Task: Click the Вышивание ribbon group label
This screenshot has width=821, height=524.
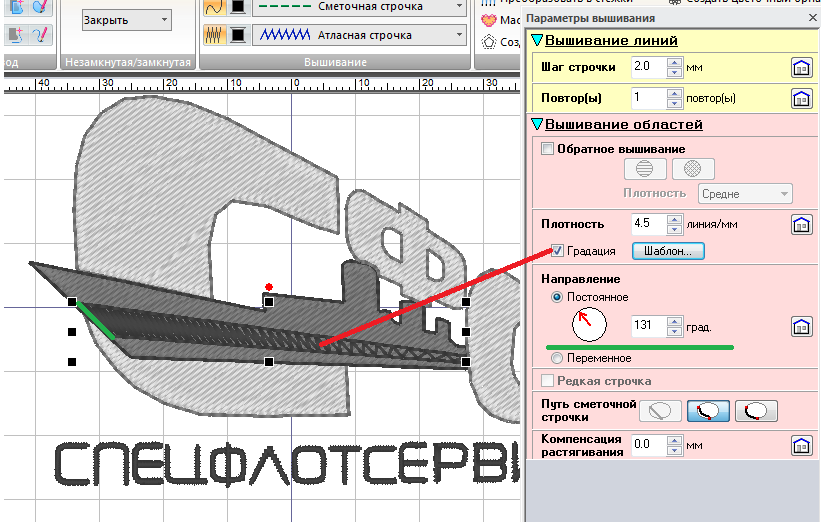Action: click(x=335, y=62)
